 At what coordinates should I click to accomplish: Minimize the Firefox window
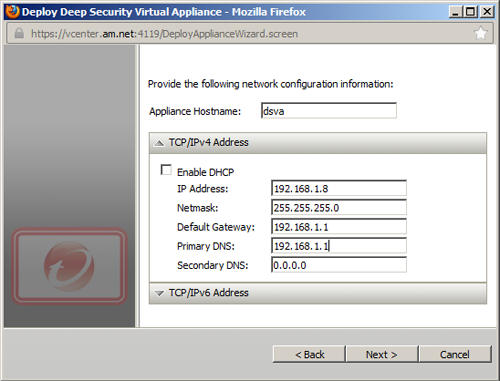tap(455, 12)
